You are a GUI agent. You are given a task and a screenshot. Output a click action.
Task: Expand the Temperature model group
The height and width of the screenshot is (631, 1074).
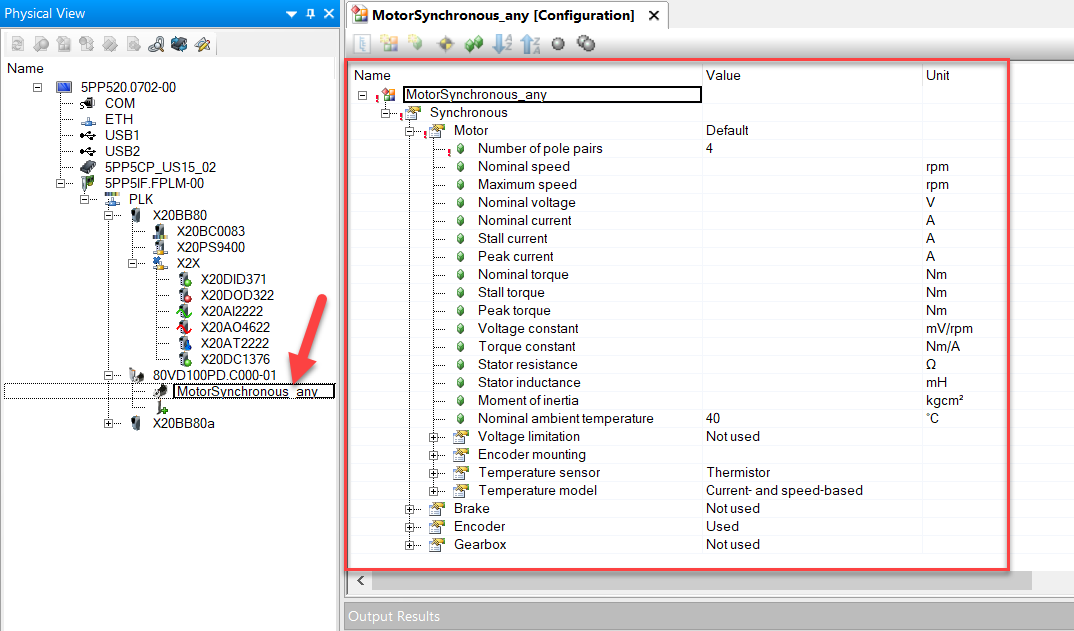[434, 491]
